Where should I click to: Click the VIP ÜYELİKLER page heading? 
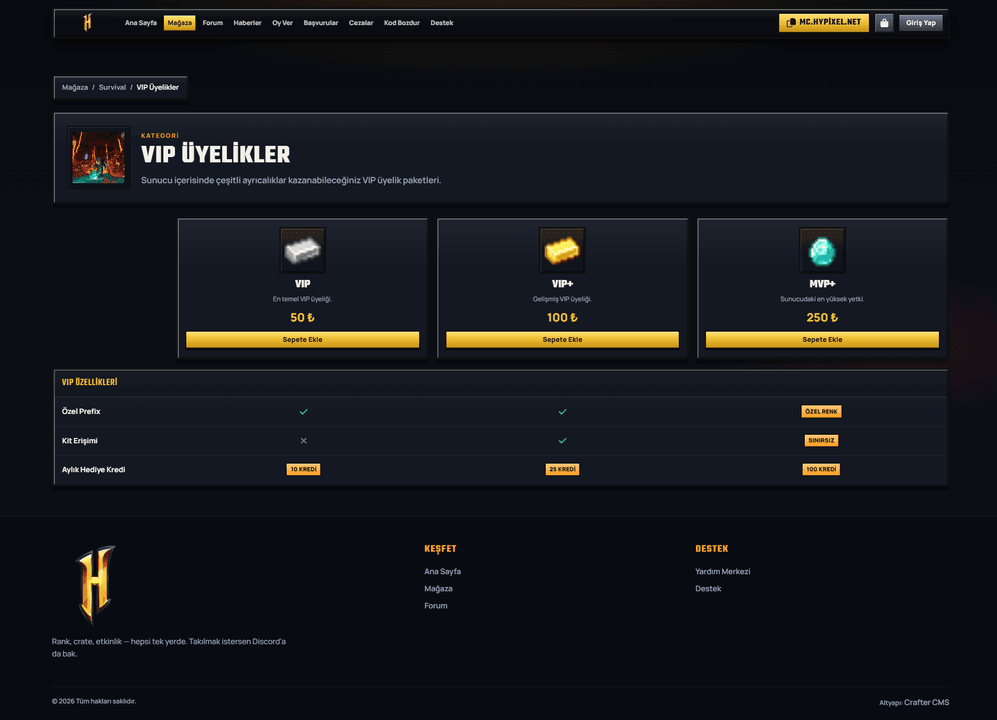pyautogui.click(x=216, y=155)
